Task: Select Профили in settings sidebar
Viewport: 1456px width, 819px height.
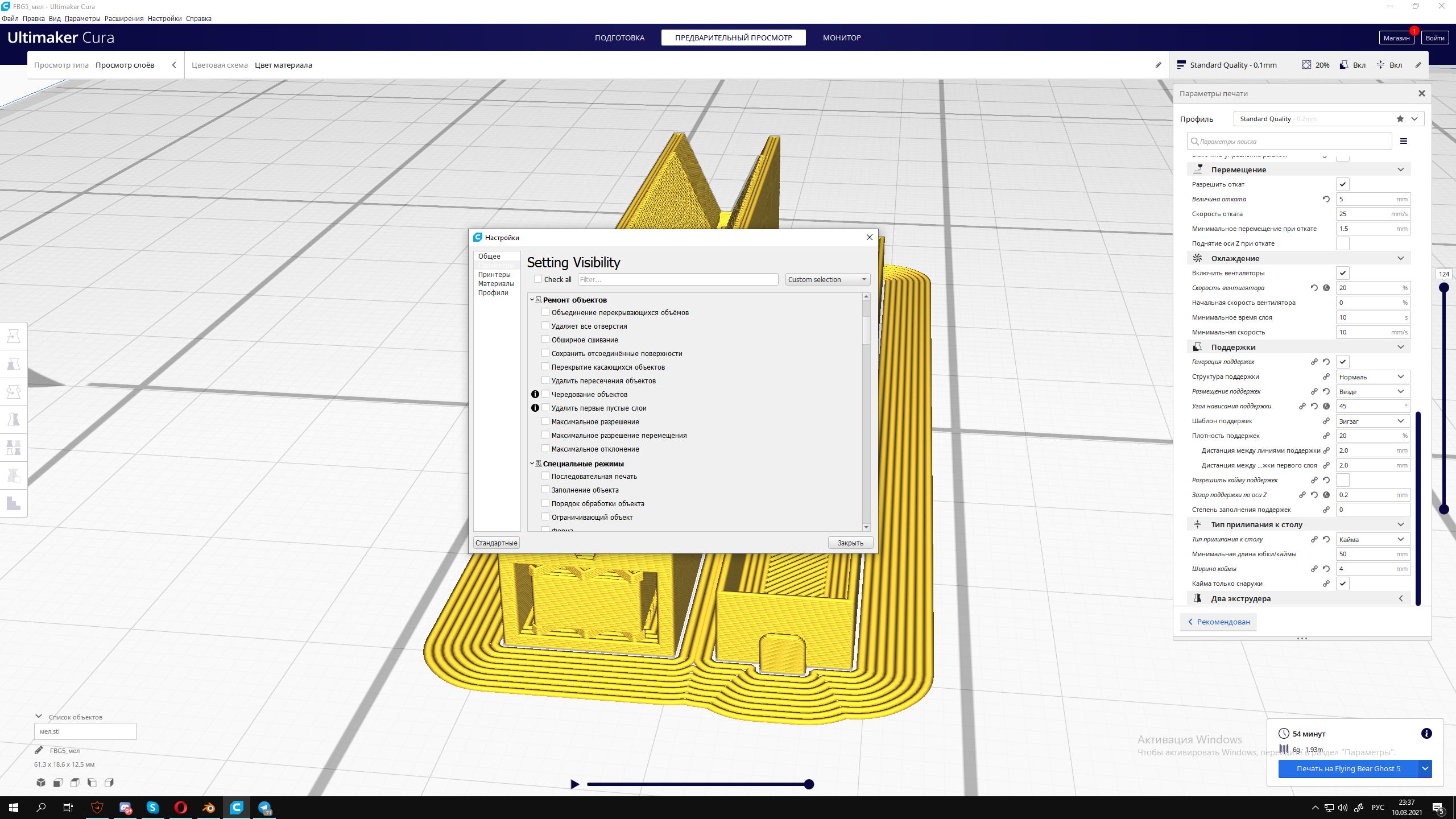Action: click(x=493, y=292)
